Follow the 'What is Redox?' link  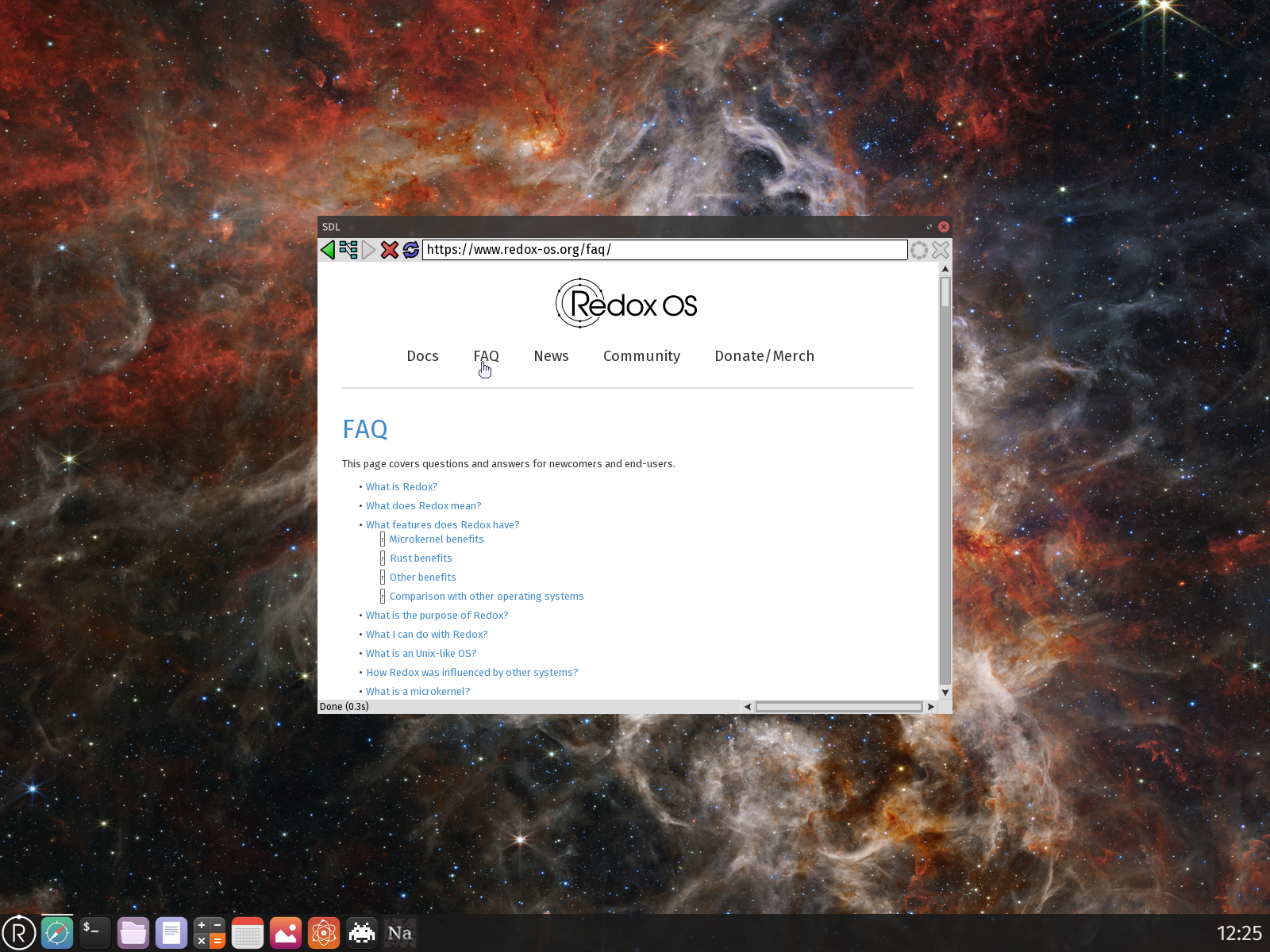click(x=402, y=487)
